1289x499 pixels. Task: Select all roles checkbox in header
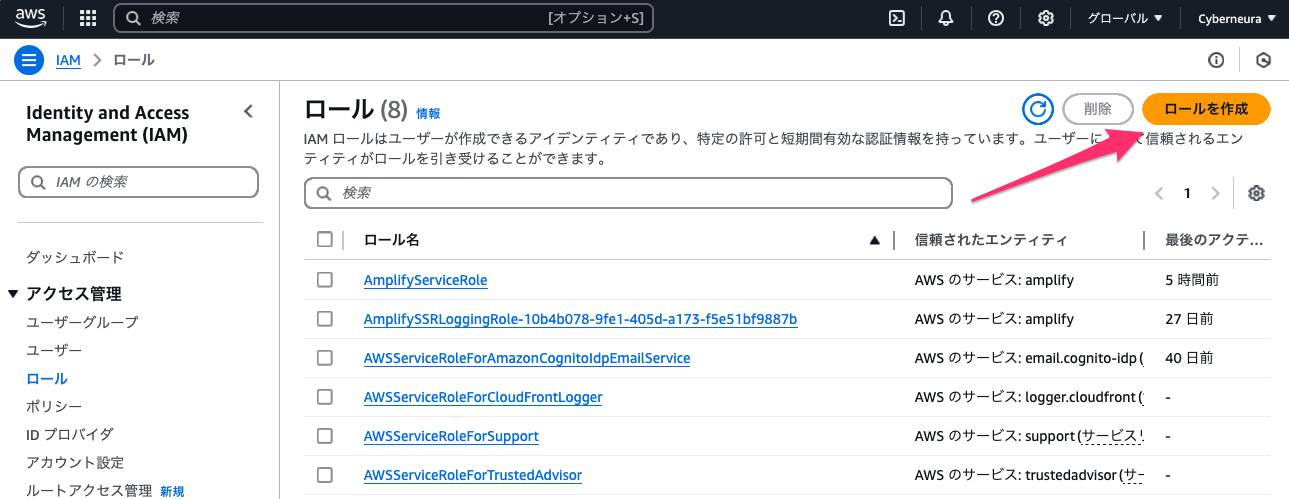(324, 239)
